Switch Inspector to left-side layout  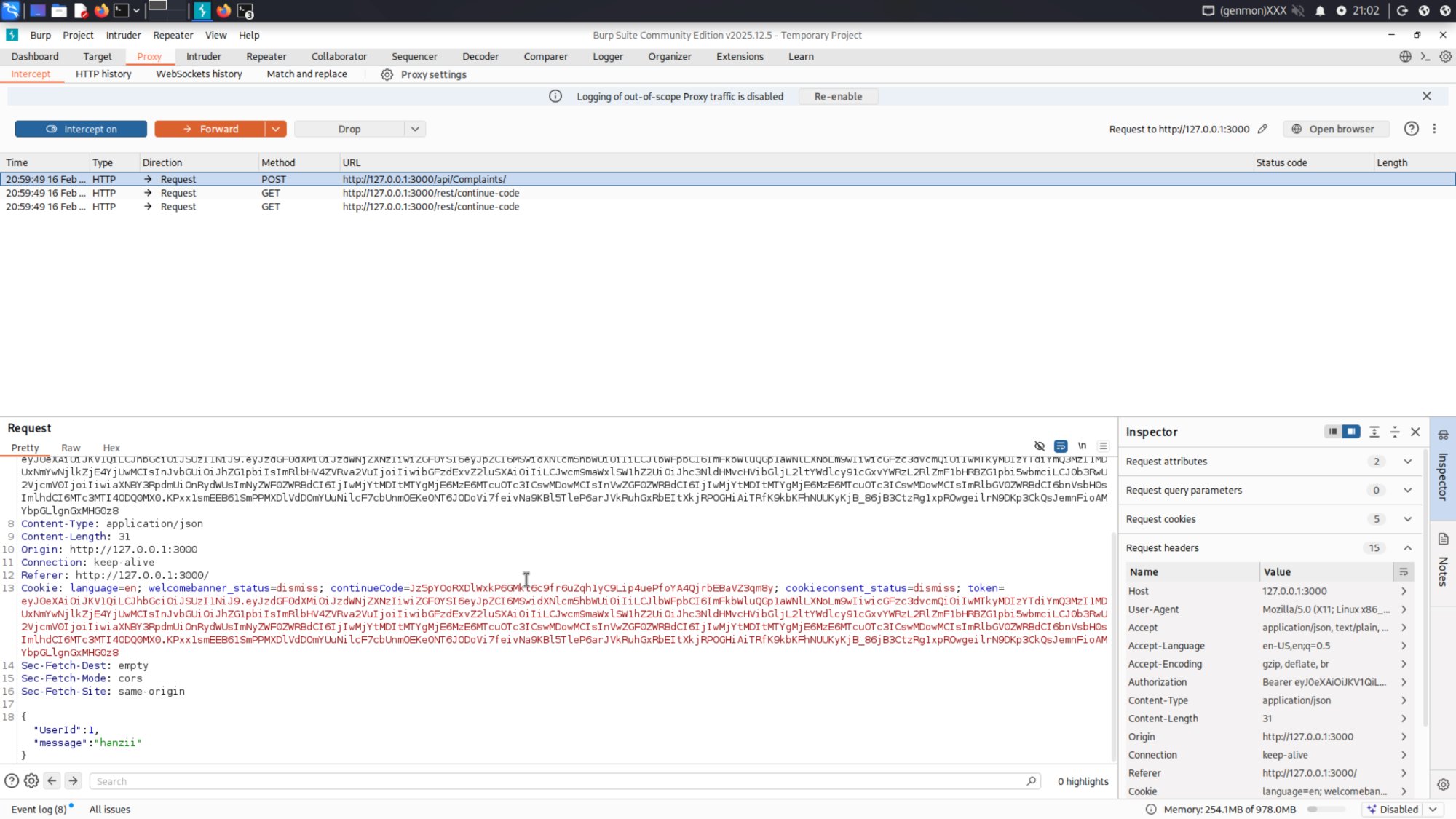pyautogui.click(x=1332, y=431)
